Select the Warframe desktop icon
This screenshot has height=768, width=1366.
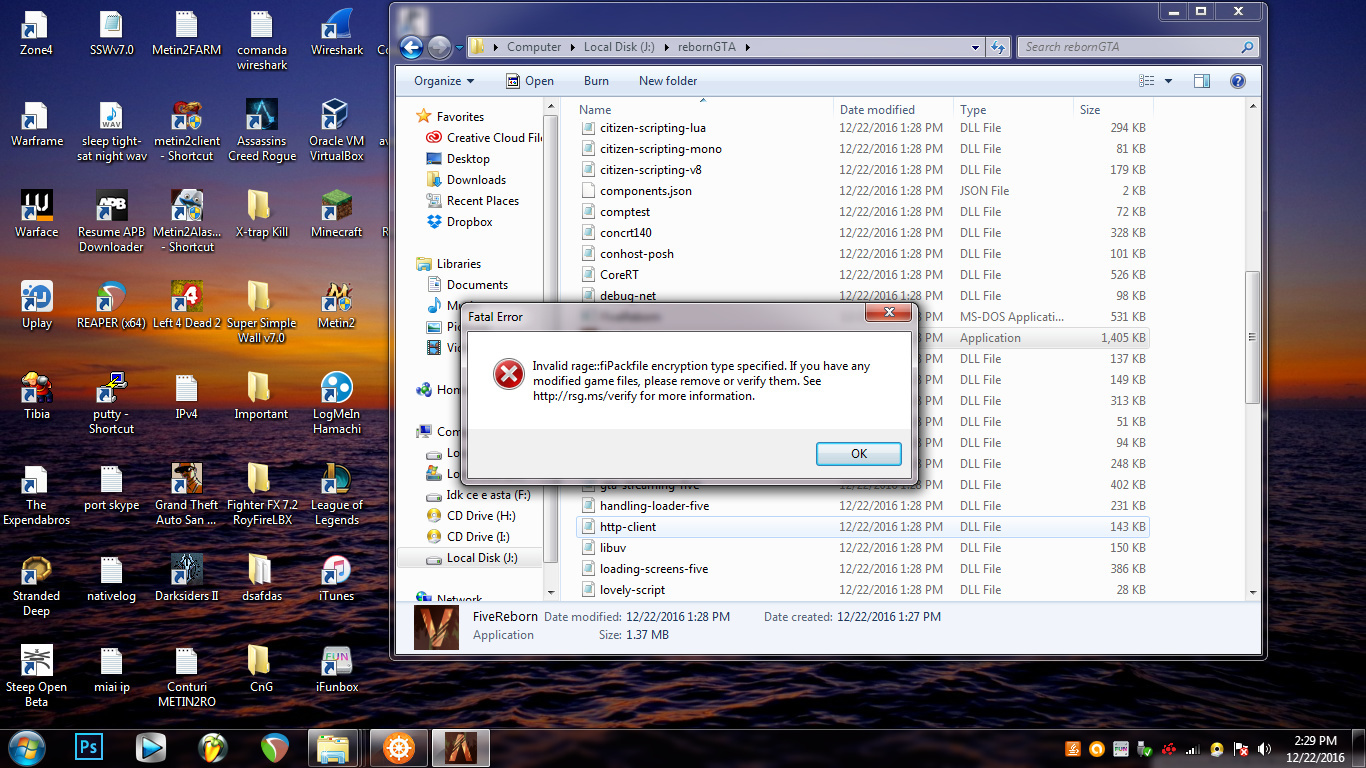point(37,124)
